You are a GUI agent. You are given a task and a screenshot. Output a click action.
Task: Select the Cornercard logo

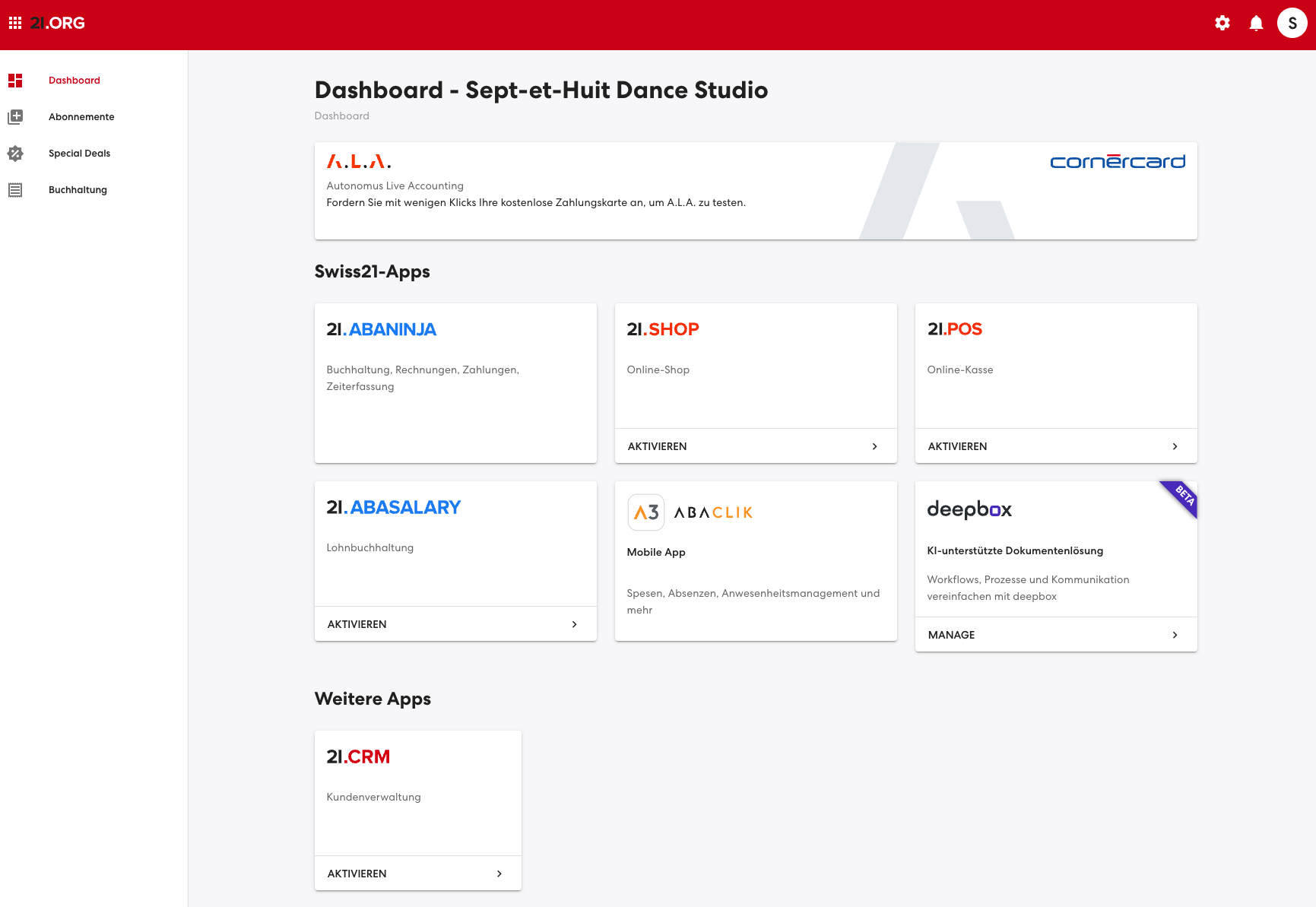click(x=1118, y=161)
